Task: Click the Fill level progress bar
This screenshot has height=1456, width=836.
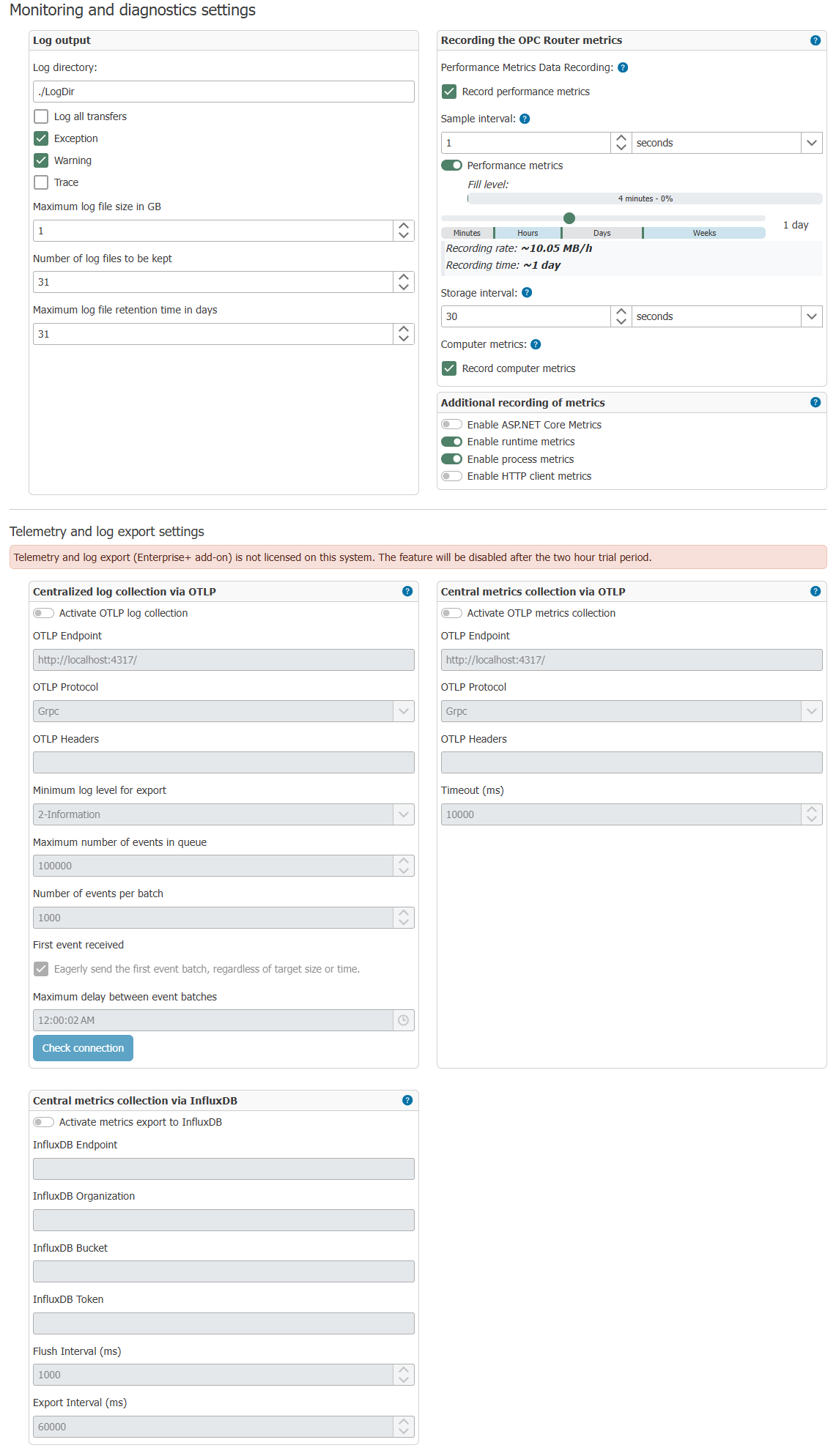Action: pyautogui.click(x=645, y=198)
